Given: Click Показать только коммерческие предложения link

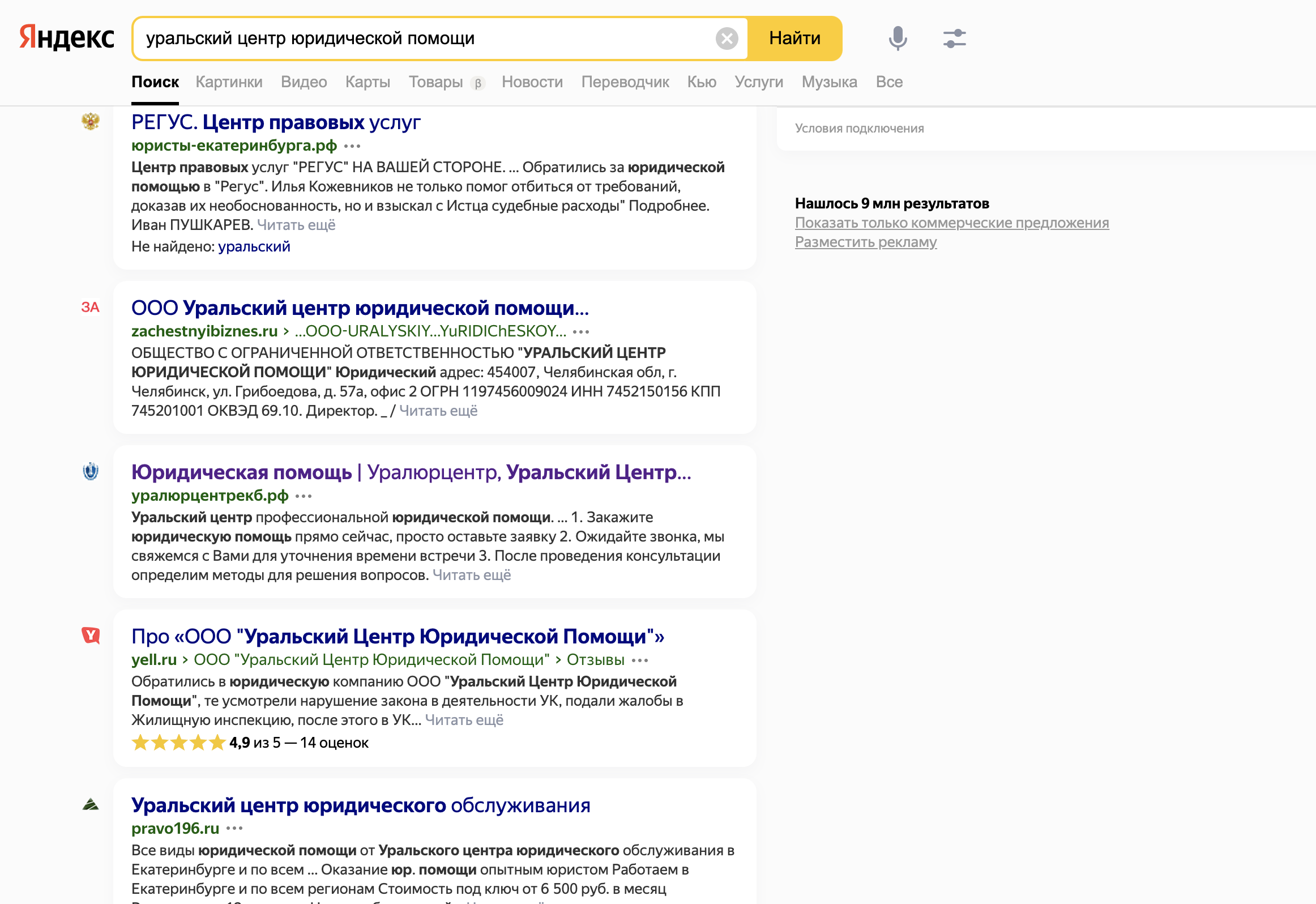Looking at the screenshot, I should click(x=951, y=223).
